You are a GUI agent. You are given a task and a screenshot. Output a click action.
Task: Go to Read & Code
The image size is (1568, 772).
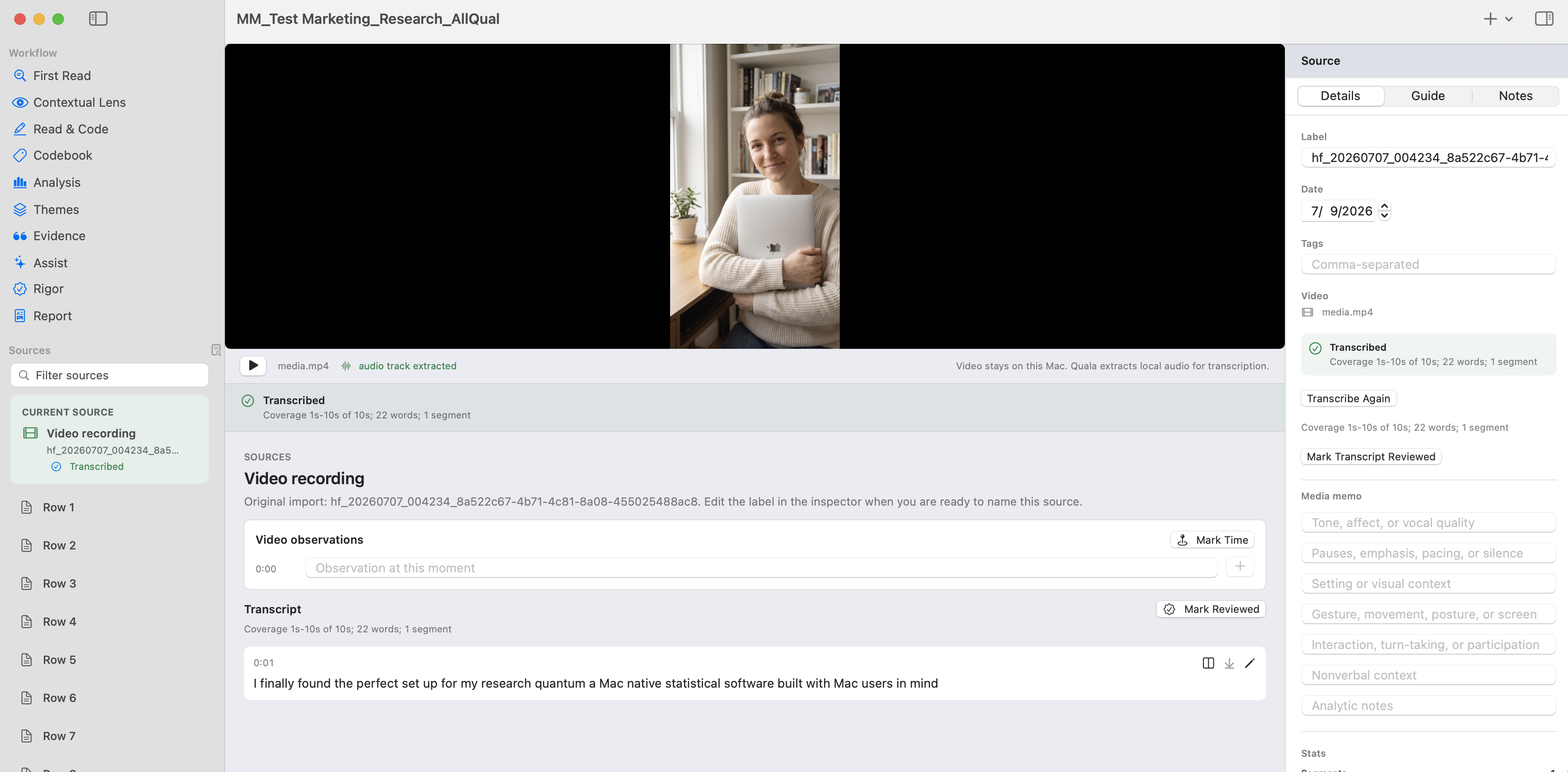(70, 129)
